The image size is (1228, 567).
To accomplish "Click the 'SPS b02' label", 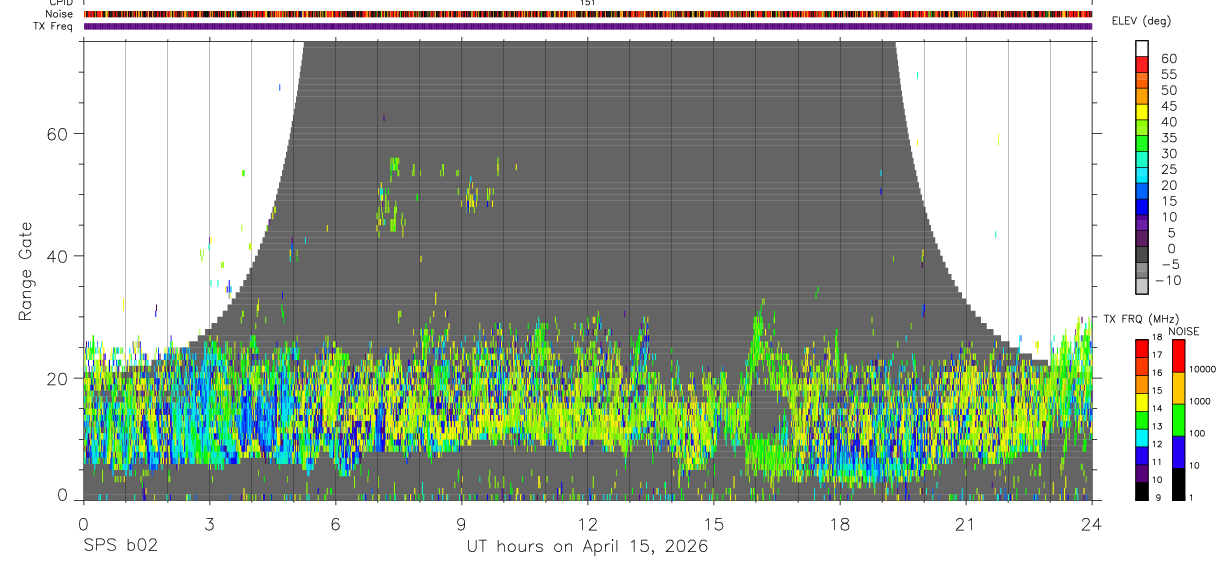I will [119, 546].
